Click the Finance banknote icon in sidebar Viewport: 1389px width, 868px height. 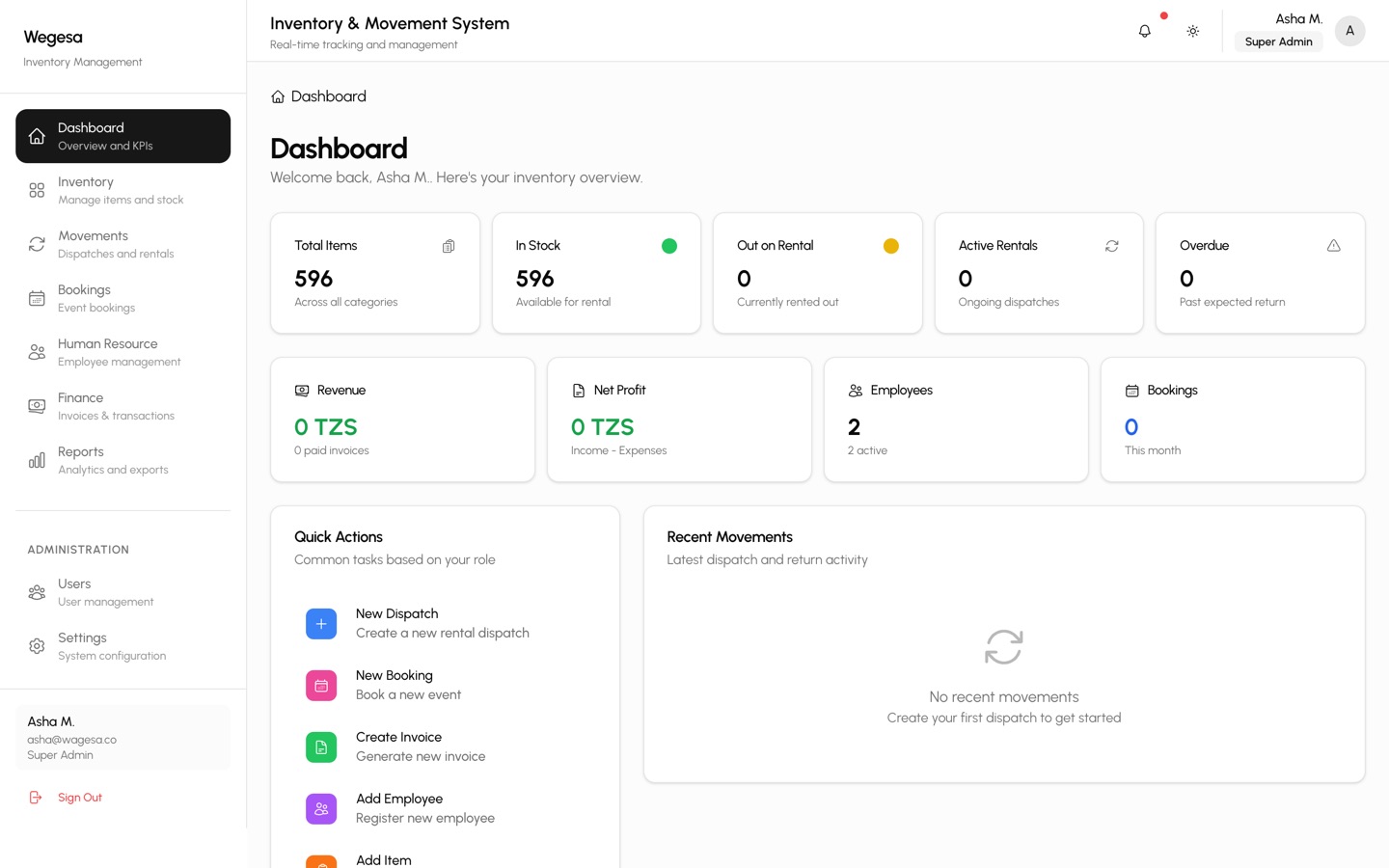tap(37, 406)
